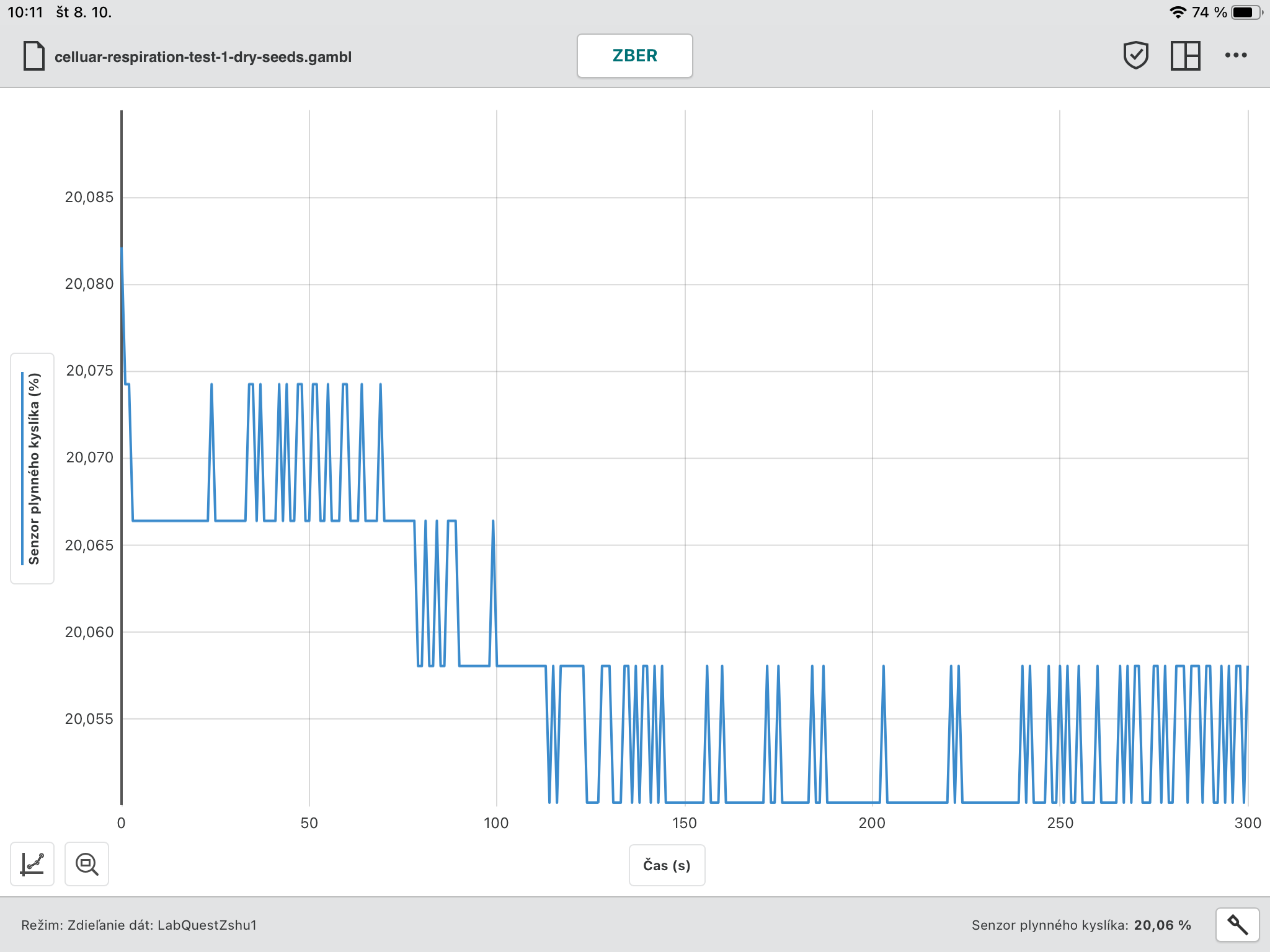The width and height of the screenshot is (1270, 952).
Task: Open the file menu document icon
Action: tap(34, 56)
